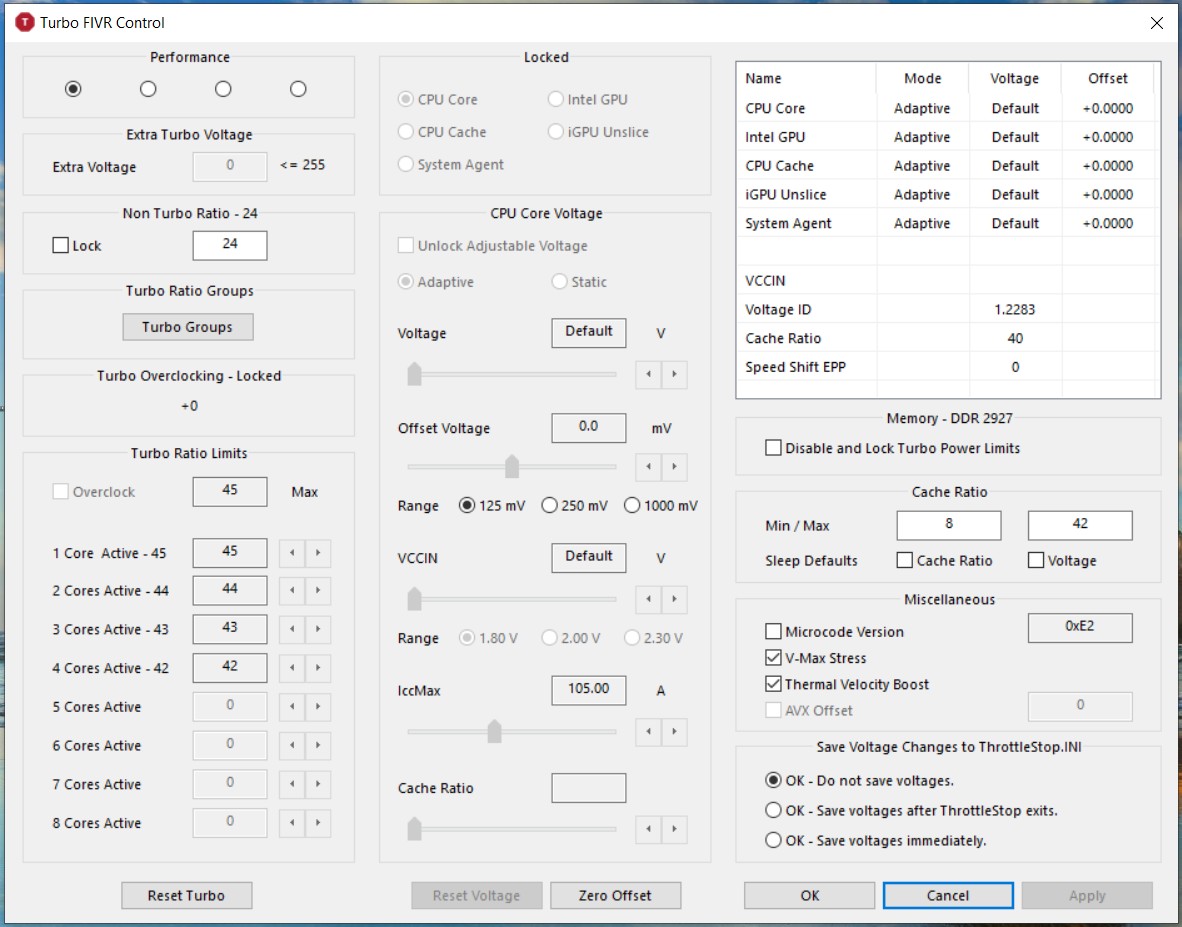The image size is (1182, 927).
Task: Click left arrow next to Offset Voltage slider
Action: pyautogui.click(x=648, y=467)
